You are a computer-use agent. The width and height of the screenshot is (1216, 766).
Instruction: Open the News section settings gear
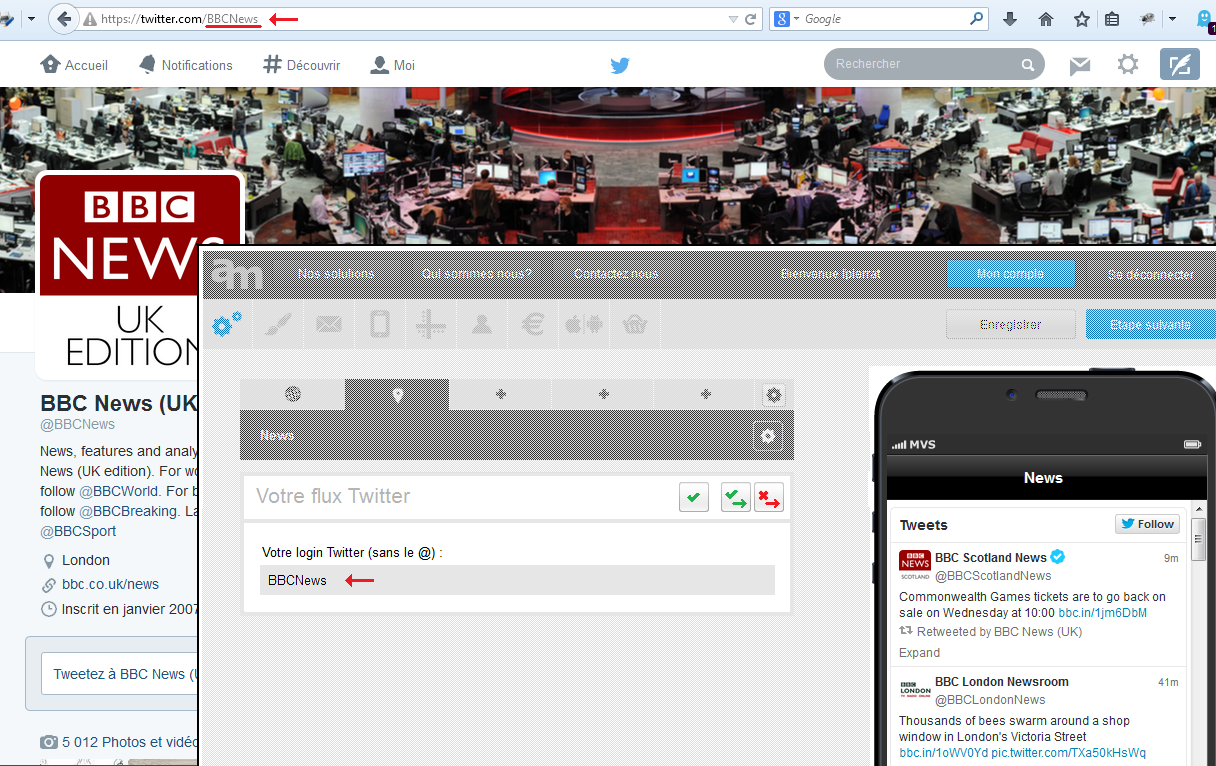click(767, 436)
